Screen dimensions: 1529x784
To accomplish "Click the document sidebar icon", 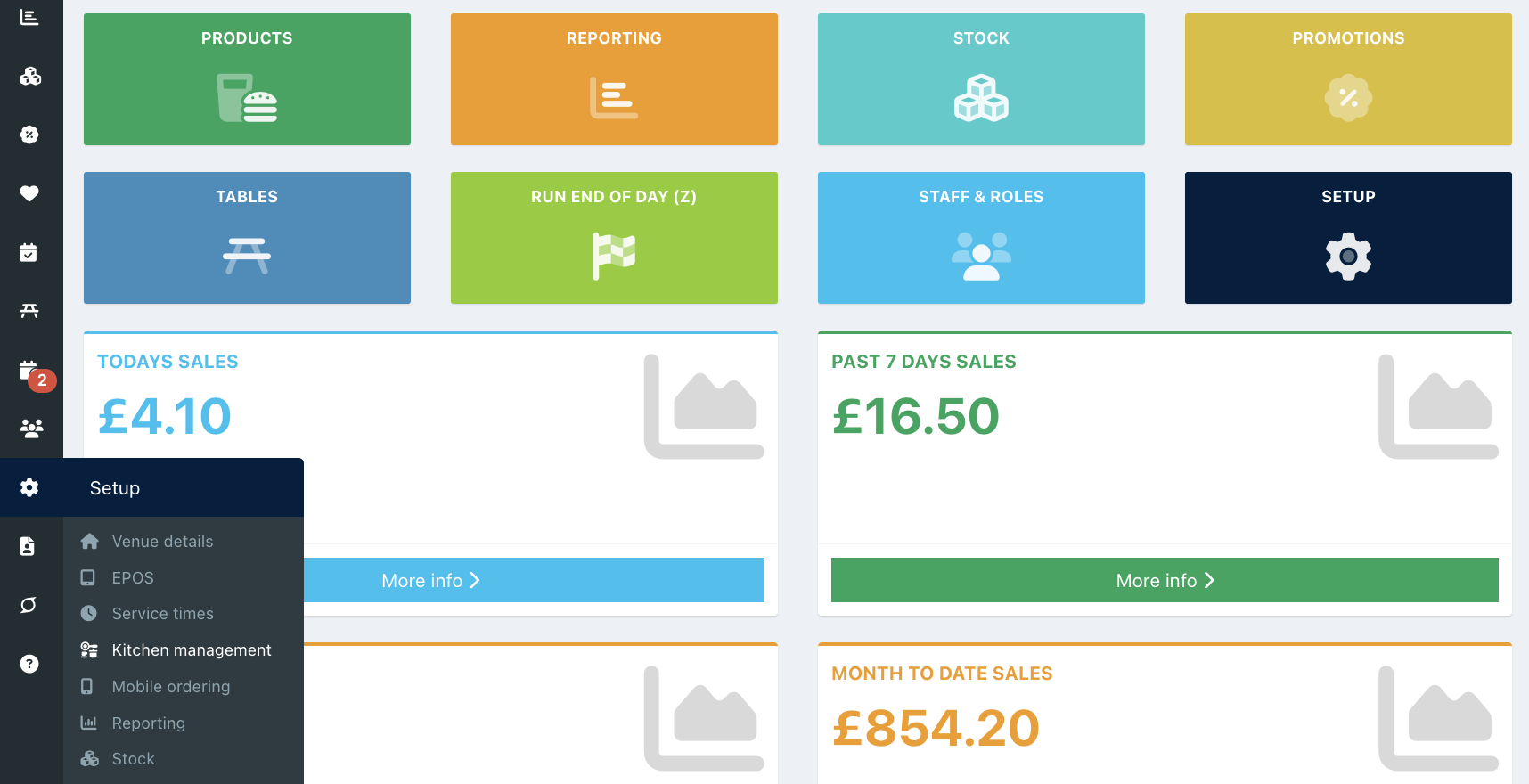I will [28, 546].
